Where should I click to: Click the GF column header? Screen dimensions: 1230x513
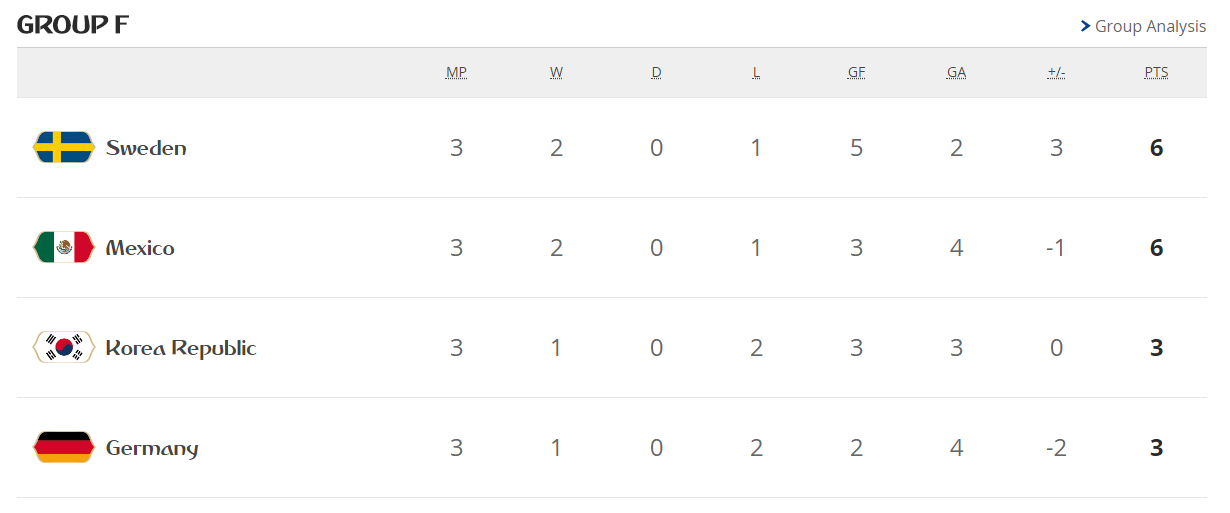[x=856, y=73]
